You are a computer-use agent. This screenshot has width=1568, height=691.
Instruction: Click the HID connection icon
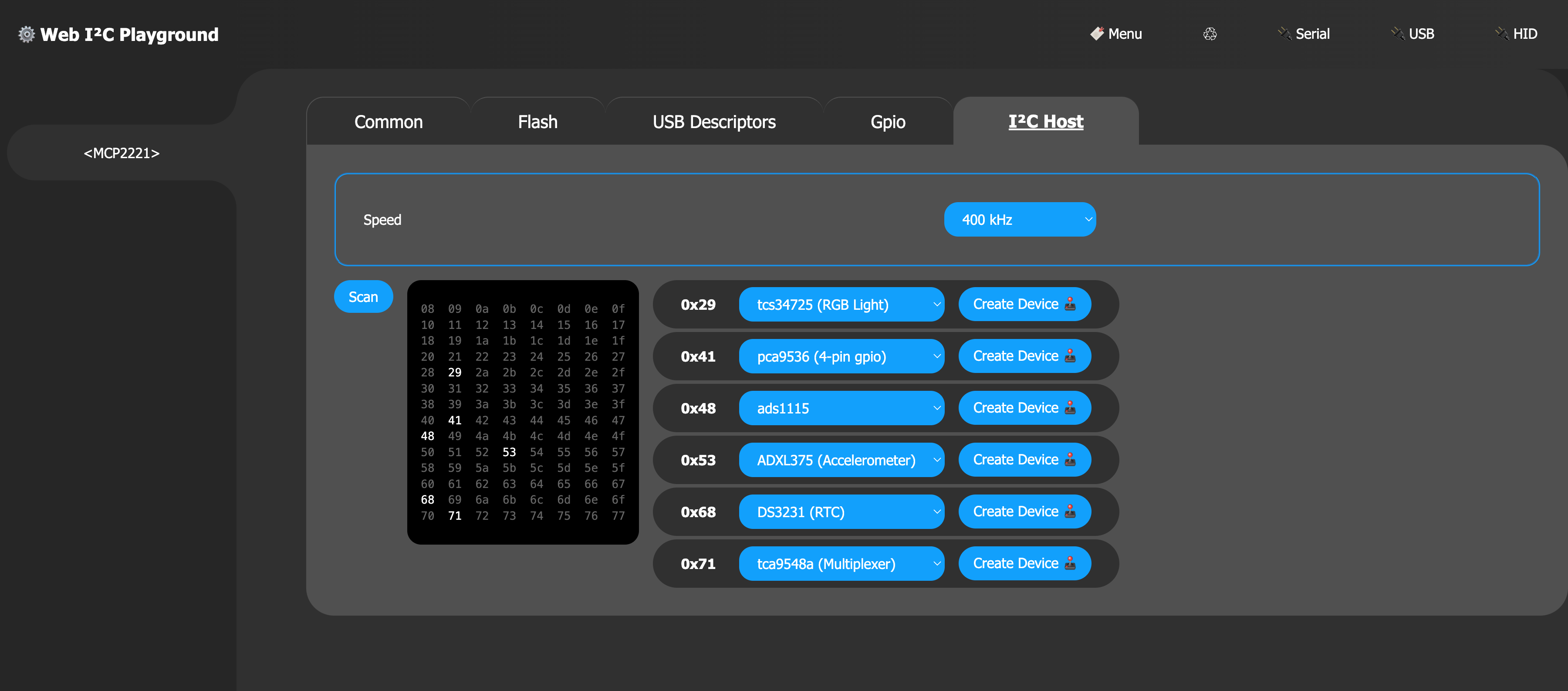click(x=1499, y=33)
